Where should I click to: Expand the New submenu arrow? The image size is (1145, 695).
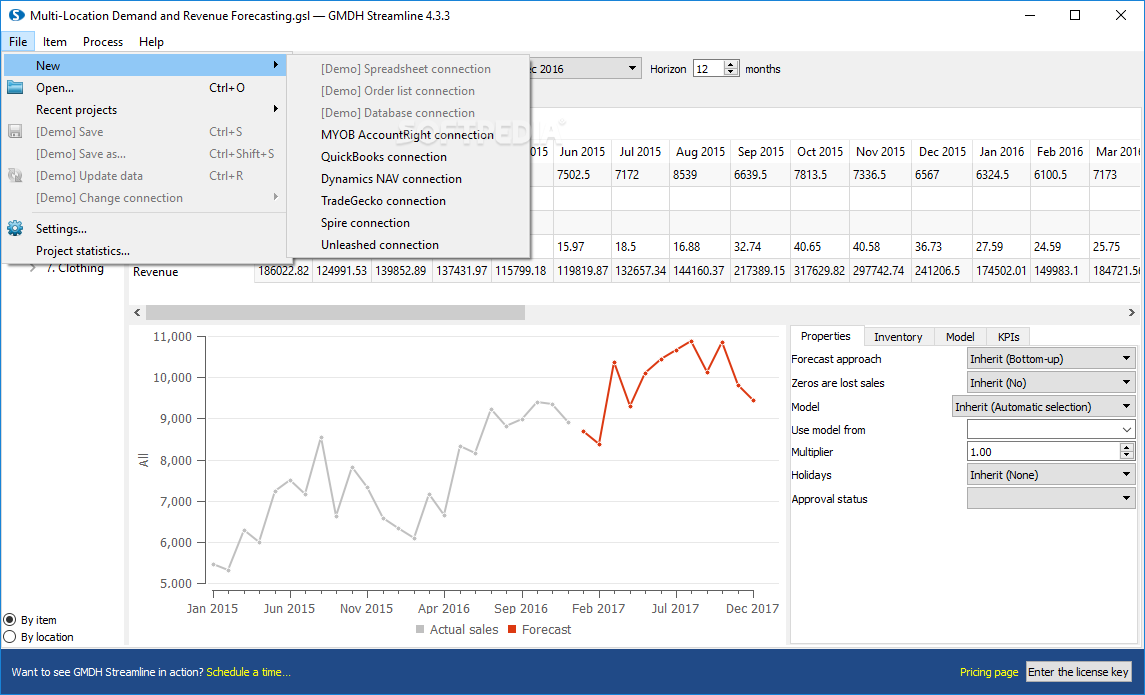276,65
